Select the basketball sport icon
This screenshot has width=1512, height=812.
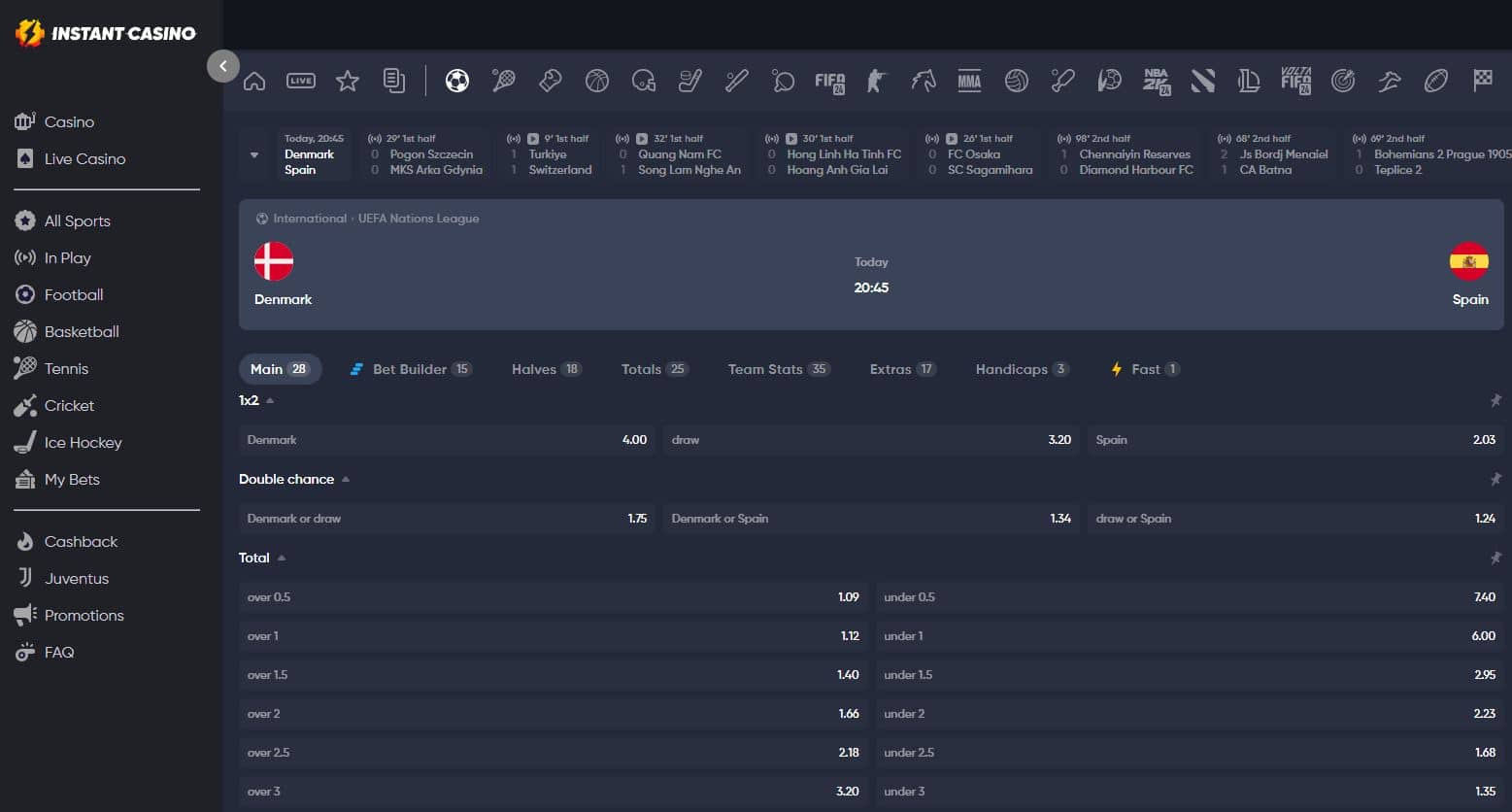click(597, 81)
